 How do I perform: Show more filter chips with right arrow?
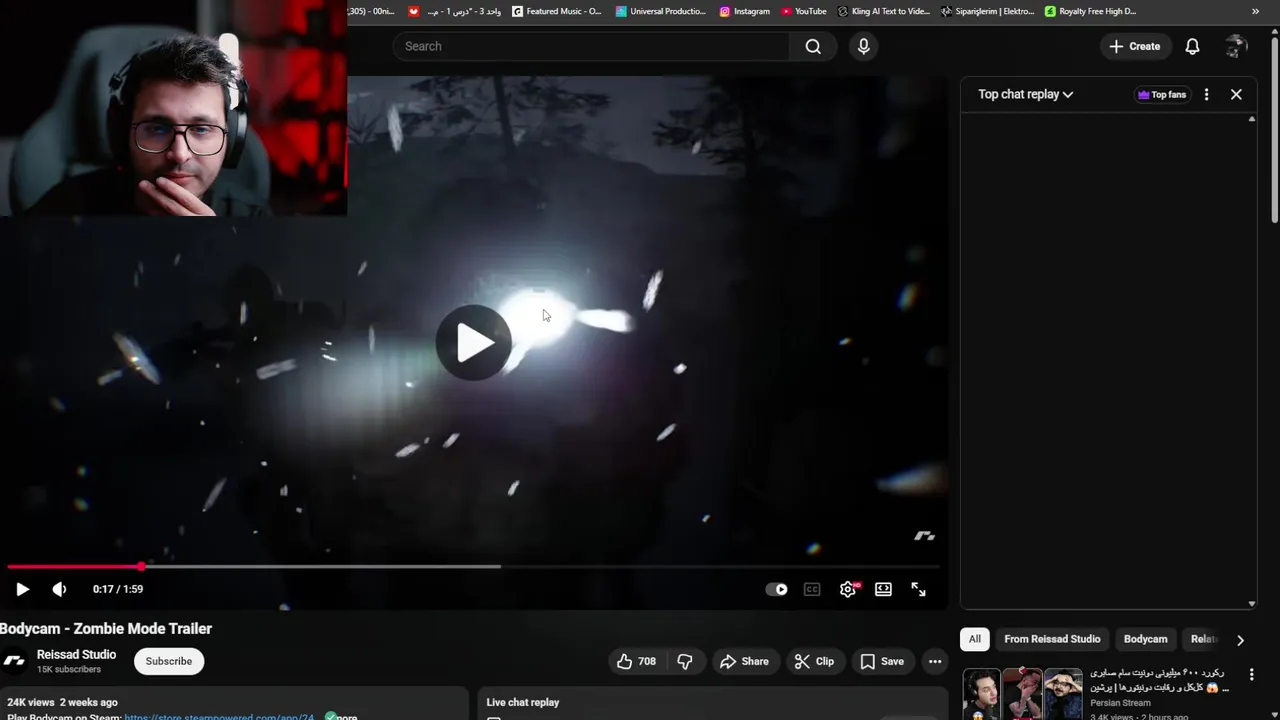click(x=1240, y=640)
